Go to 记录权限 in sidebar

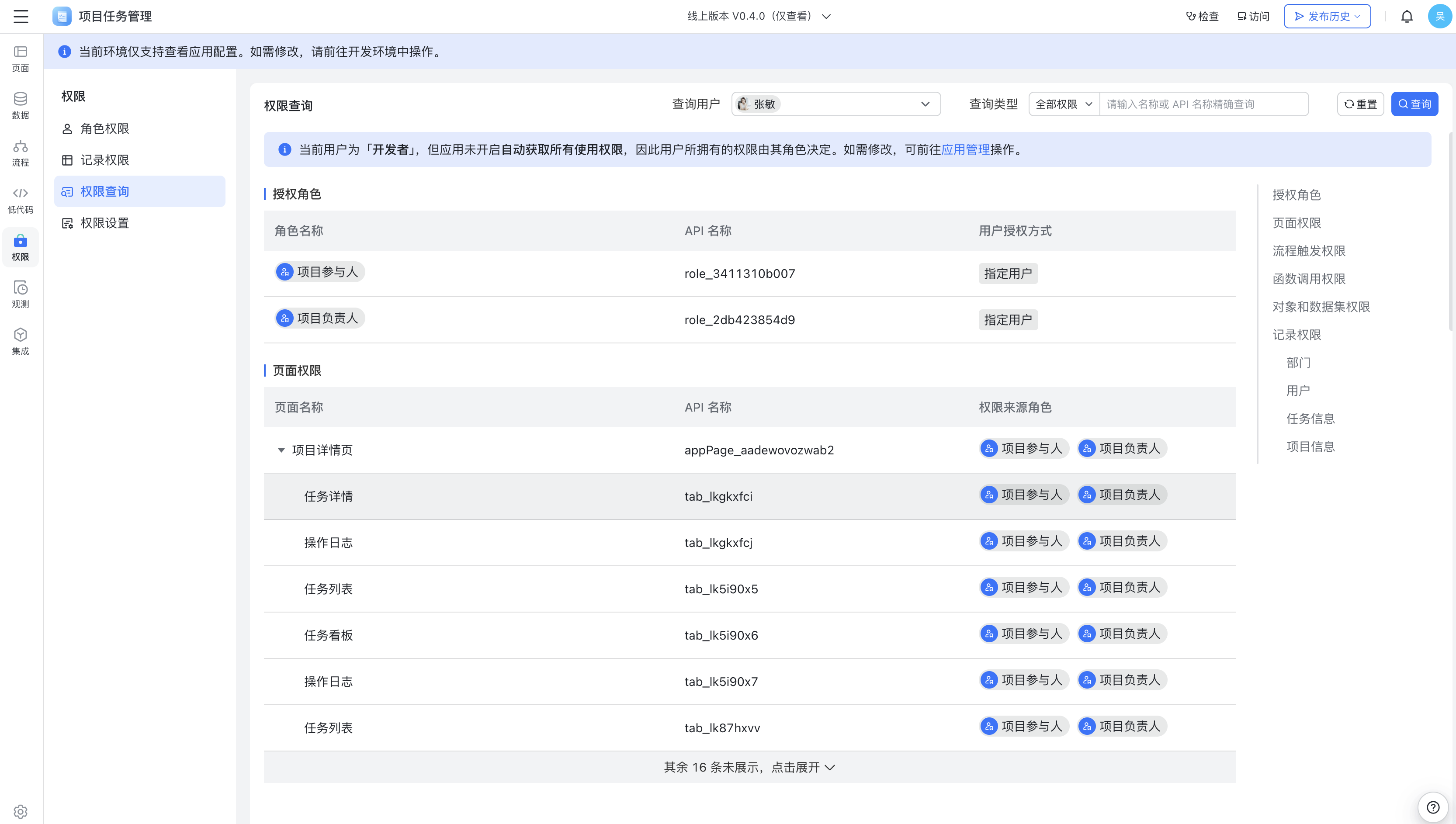(x=140, y=160)
